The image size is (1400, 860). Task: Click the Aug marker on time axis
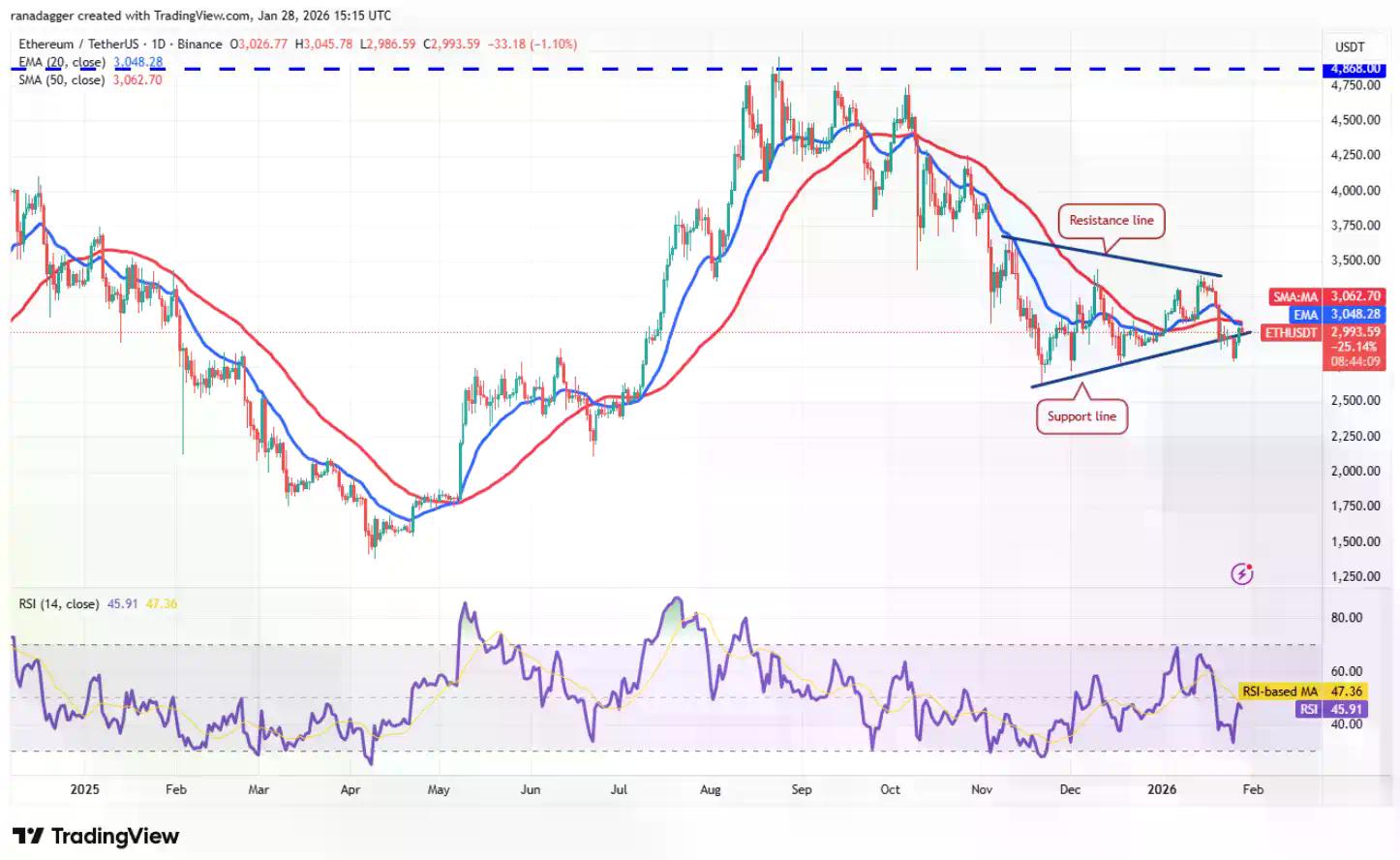711,789
